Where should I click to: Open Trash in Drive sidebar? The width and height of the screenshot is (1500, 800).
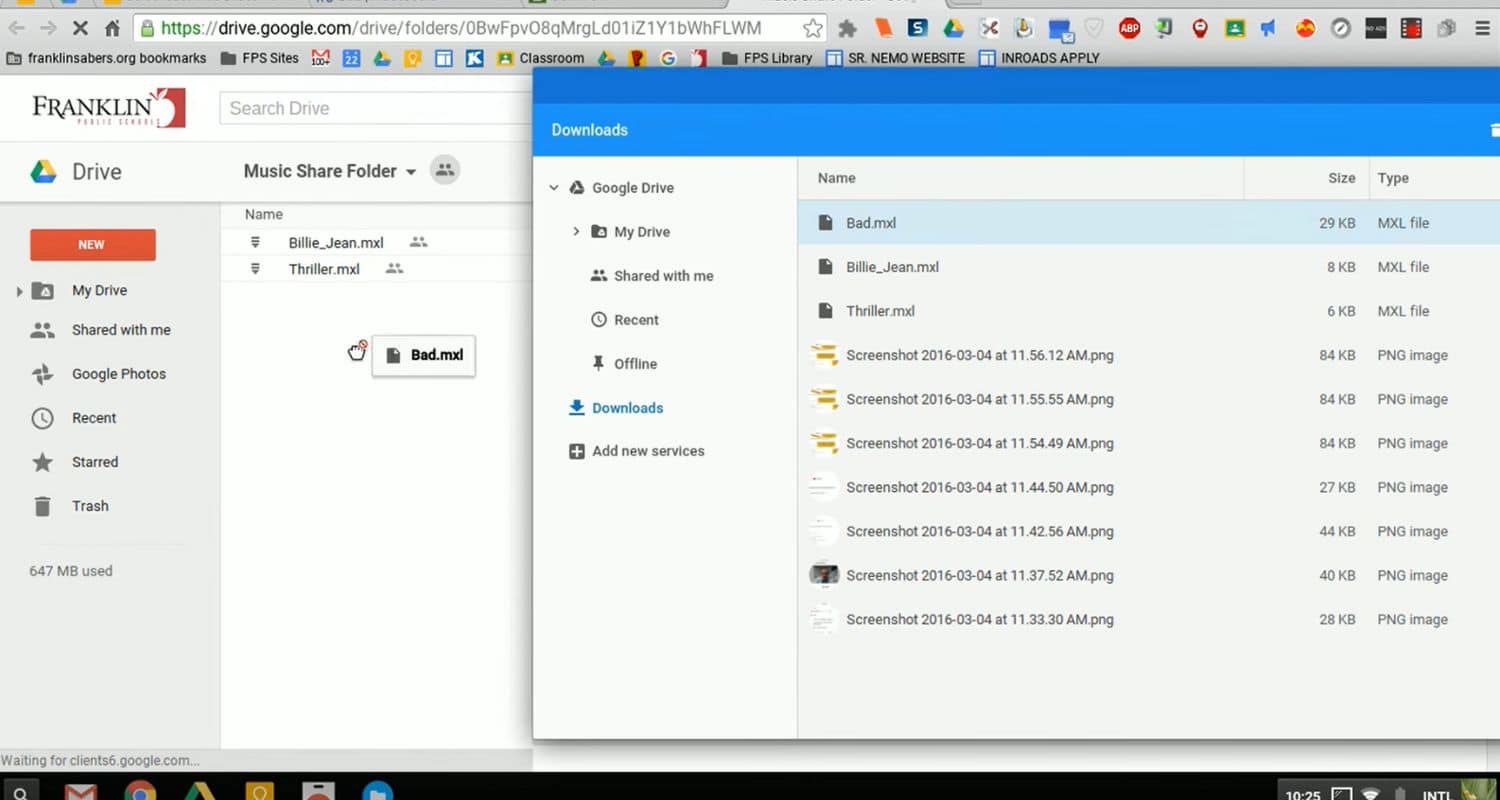pyautogui.click(x=90, y=506)
